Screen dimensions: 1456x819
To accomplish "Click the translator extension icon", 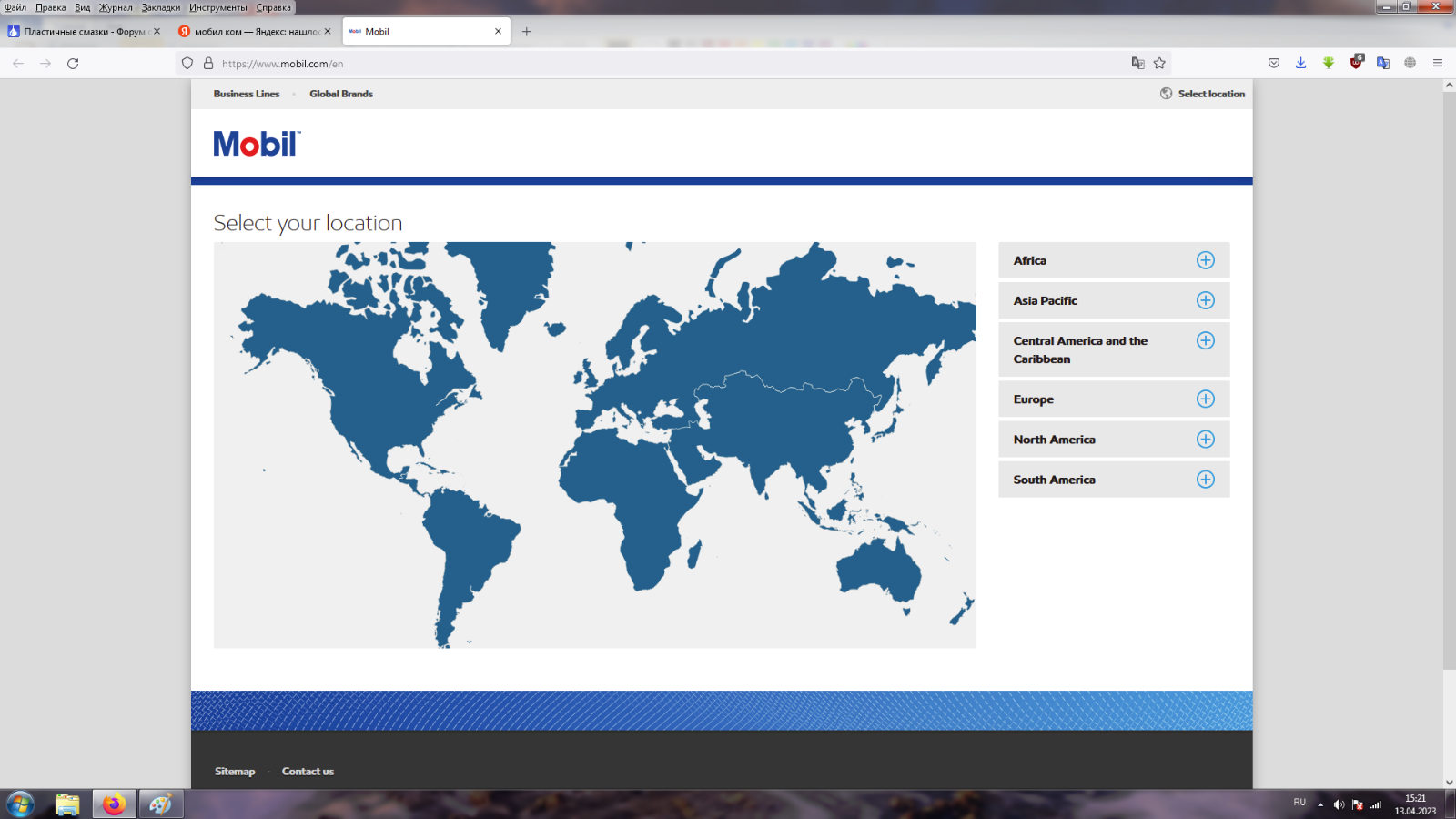I will click(x=1383, y=63).
